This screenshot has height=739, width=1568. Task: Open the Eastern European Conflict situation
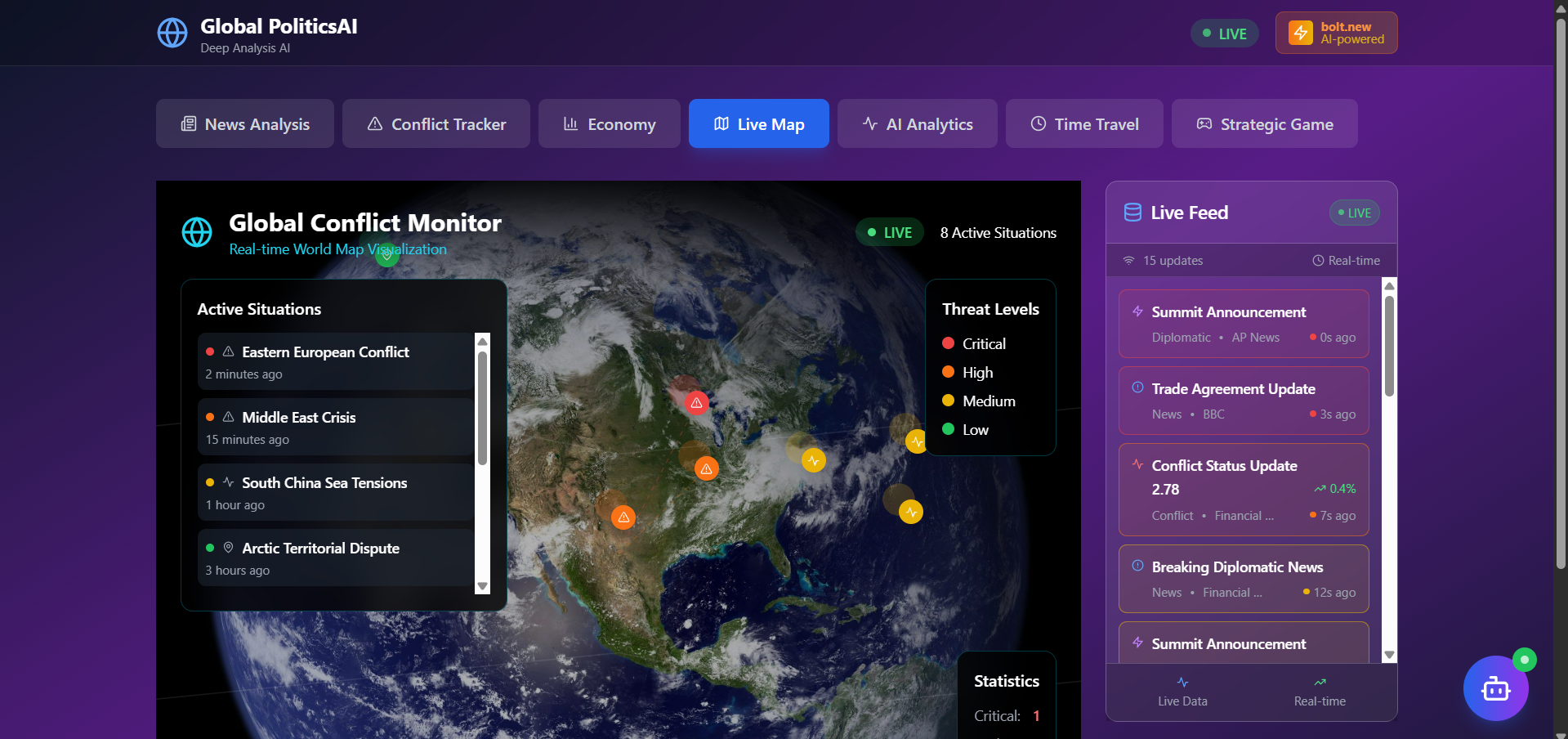pos(336,361)
